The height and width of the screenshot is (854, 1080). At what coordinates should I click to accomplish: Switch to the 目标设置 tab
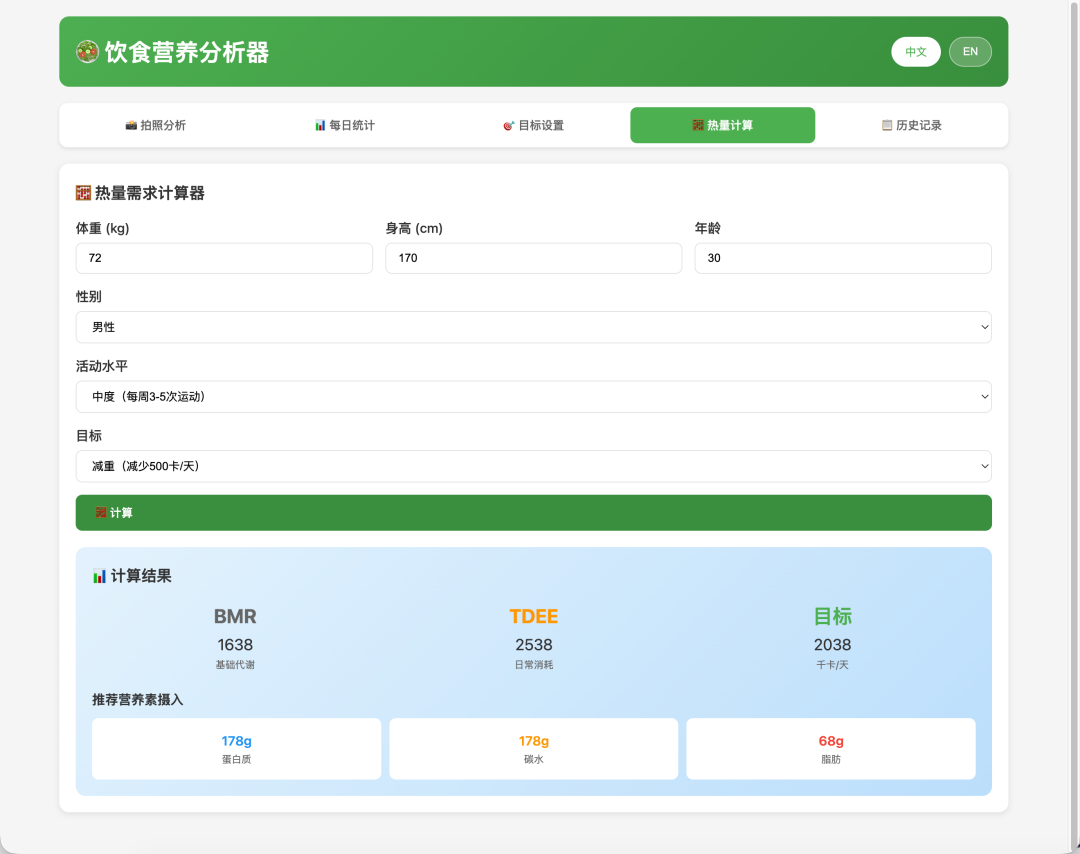534,125
